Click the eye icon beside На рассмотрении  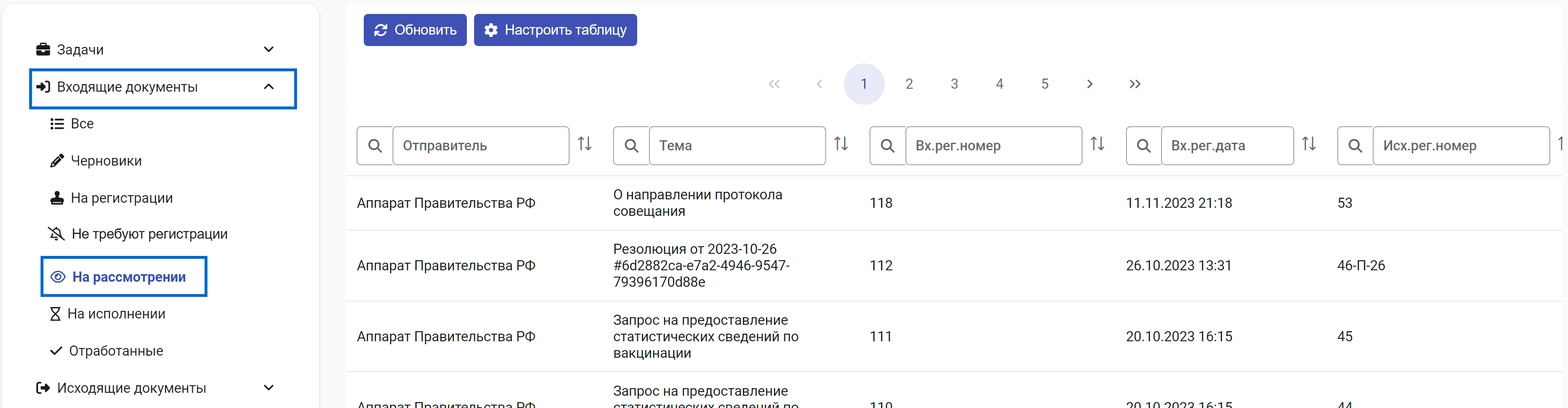pyautogui.click(x=58, y=277)
